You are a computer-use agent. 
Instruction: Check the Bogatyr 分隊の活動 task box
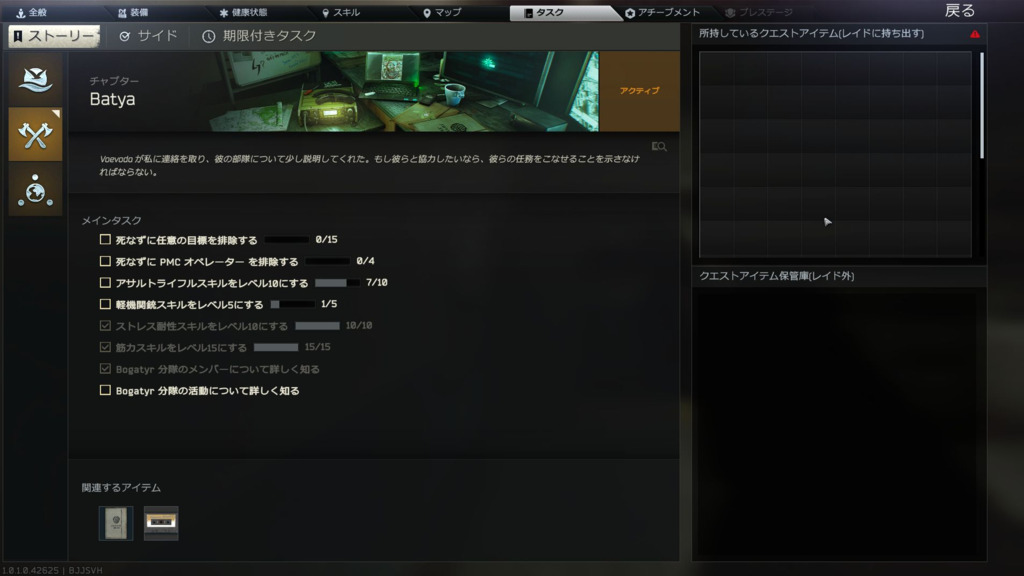(x=105, y=391)
